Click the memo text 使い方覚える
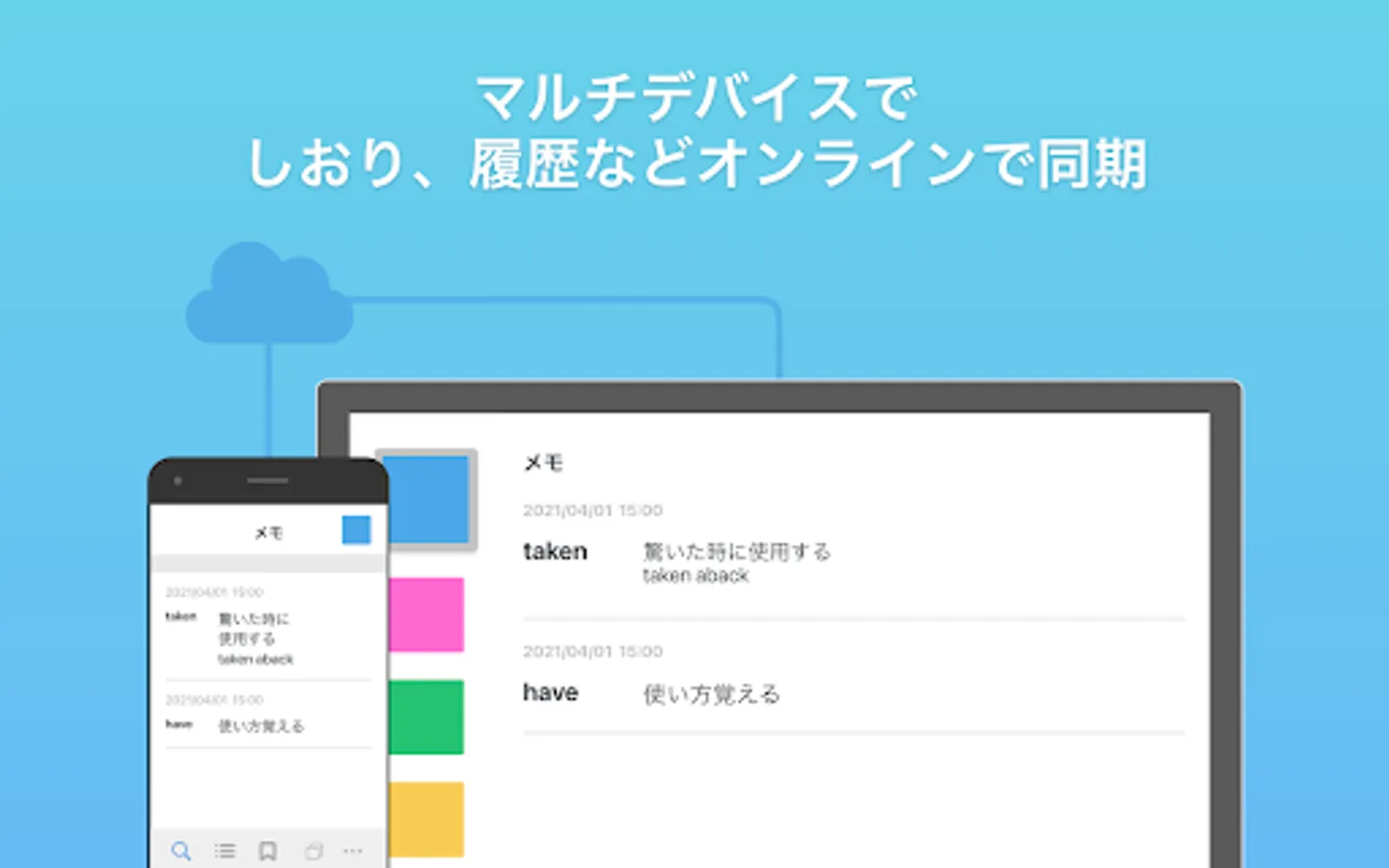This screenshot has width=1389, height=868. pyautogui.click(x=712, y=693)
